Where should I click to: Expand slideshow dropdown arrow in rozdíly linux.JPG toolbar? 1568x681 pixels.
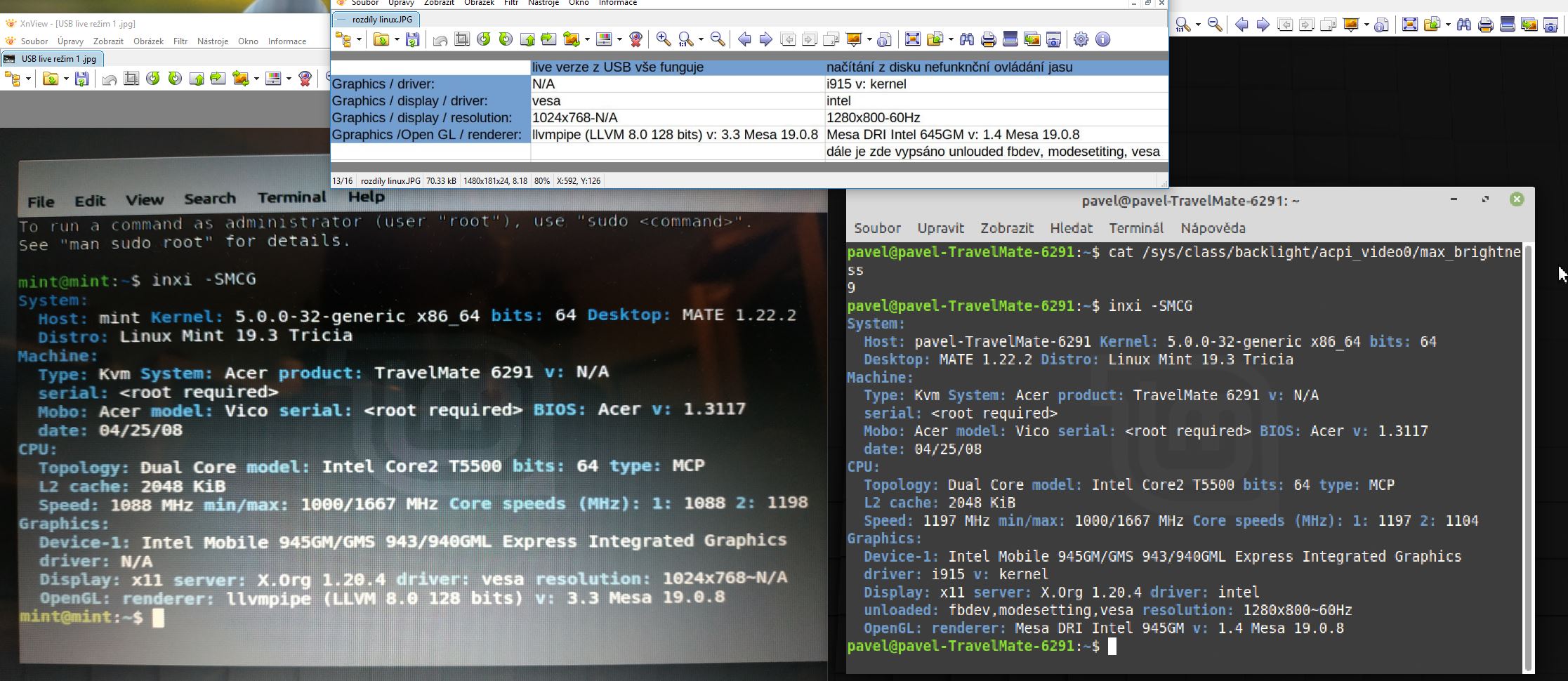(869, 39)
